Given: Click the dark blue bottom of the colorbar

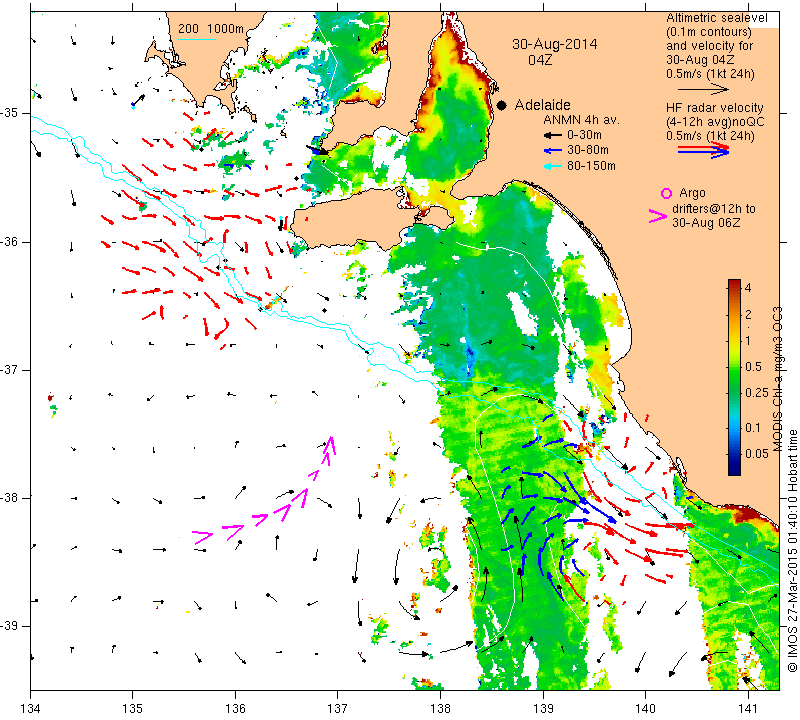Looking at the screenshot, I should 734,471.
